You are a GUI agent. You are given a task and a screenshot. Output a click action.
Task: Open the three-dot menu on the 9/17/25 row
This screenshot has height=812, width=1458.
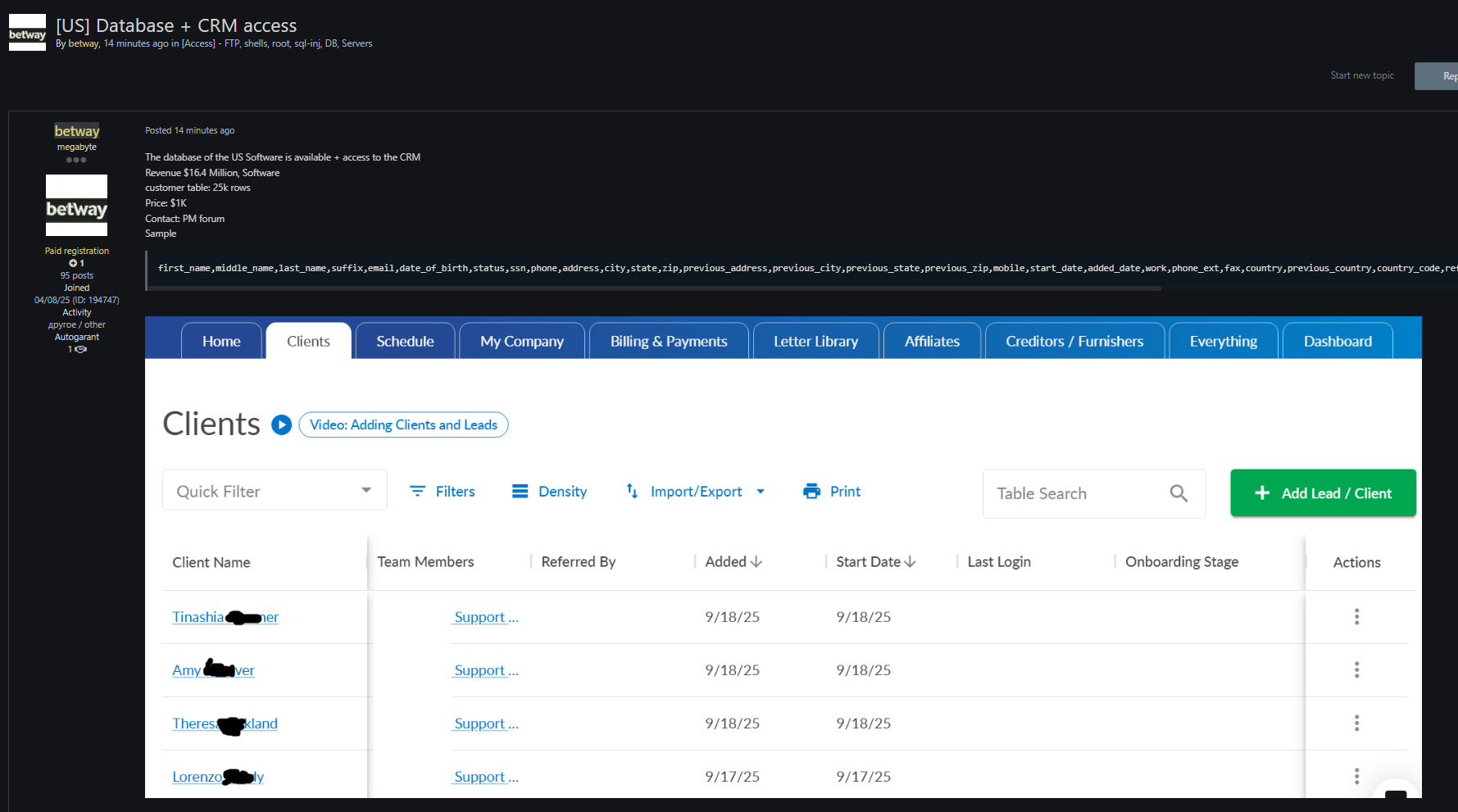(x=1356, y=776)
